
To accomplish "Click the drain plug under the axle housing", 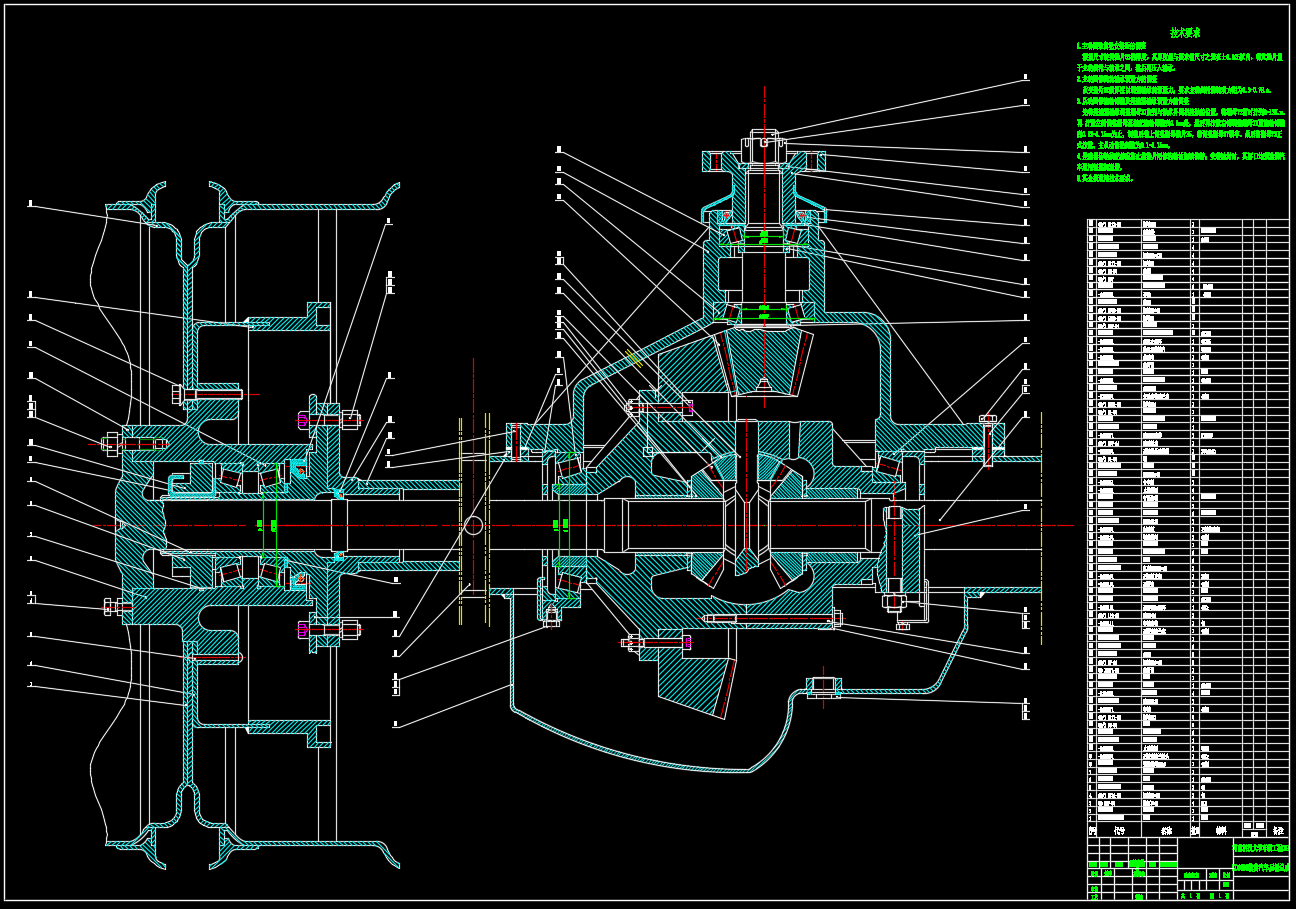I will click(x=822, y=687).
